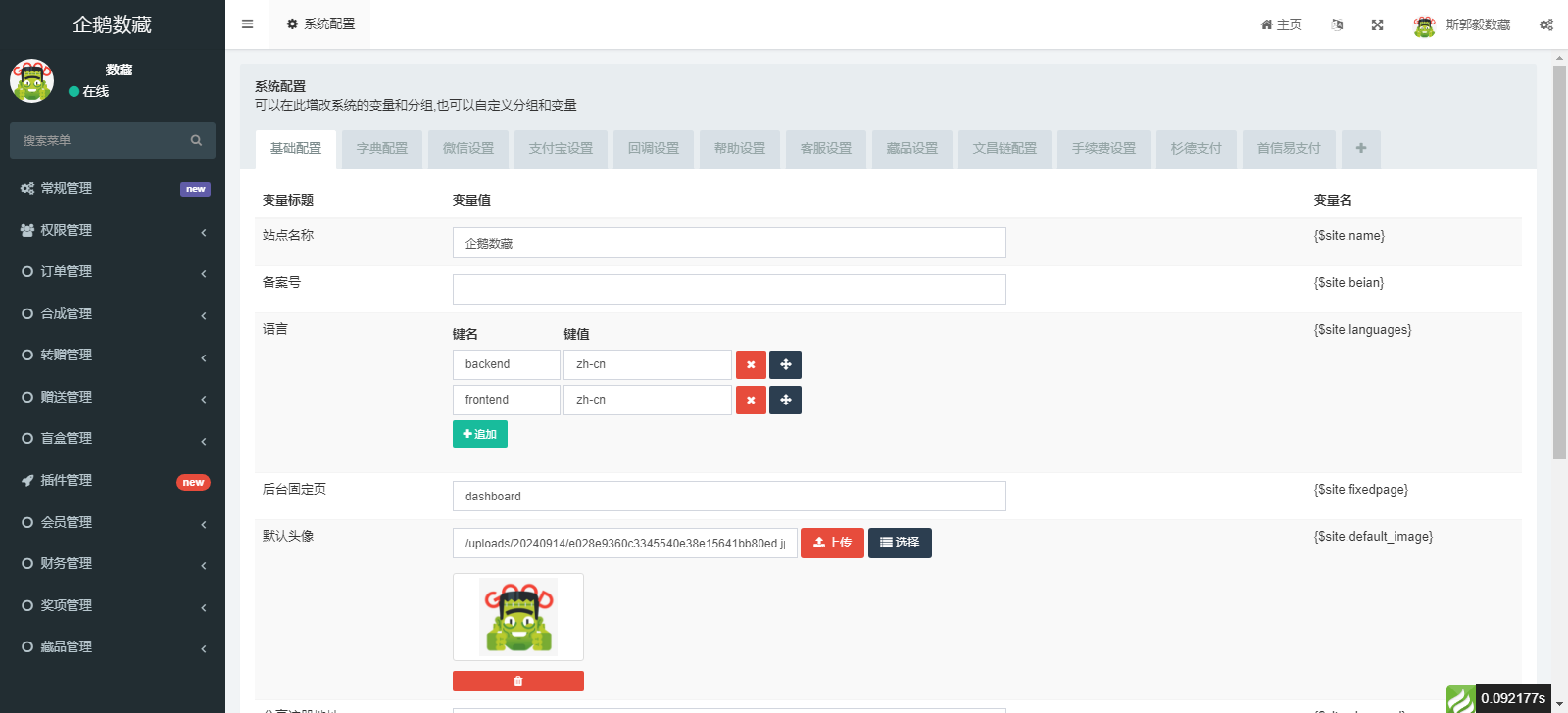1568x713 pixels.
Task: Click the {$site.beian} variable name
Action: tap(1349, 283)
